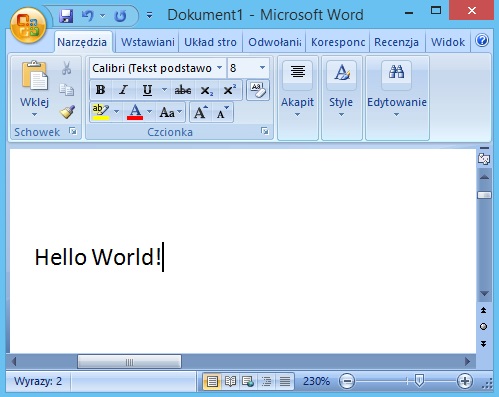Go to previous page with double-up arrows
This screenshot has width=499, height=397.
click(484, 310)
